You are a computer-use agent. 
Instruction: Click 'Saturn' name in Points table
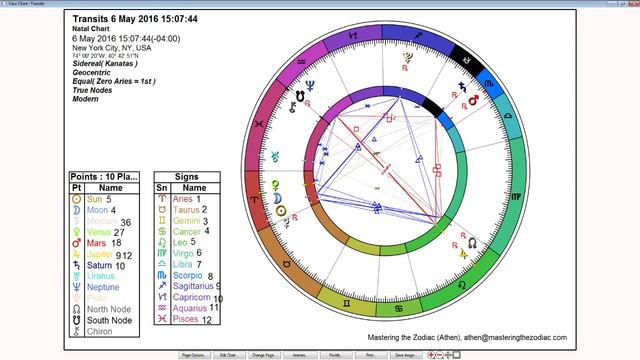[99, 265]
